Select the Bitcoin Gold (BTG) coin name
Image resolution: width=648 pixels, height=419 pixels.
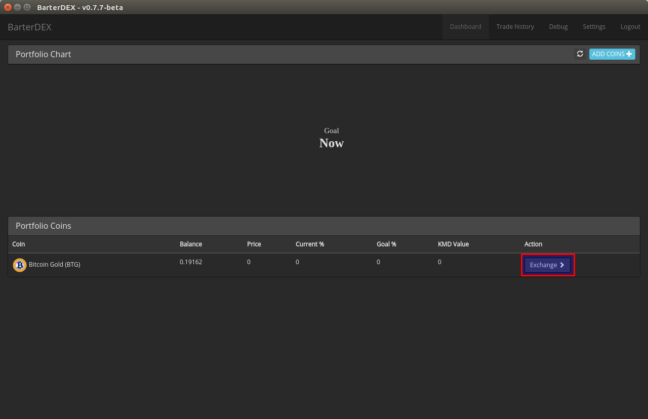click(x=54, y=264)
